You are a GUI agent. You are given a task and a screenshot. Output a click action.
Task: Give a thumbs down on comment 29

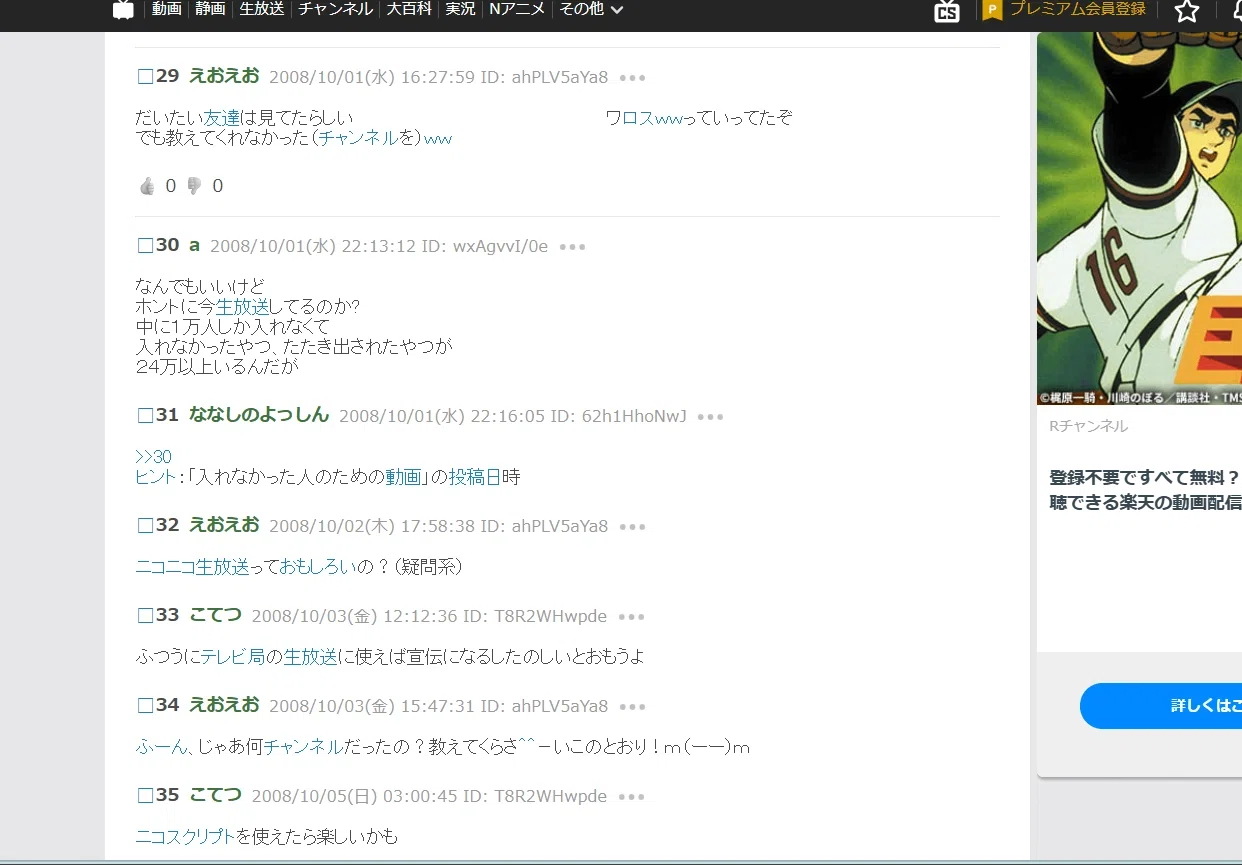coord(194,186)
